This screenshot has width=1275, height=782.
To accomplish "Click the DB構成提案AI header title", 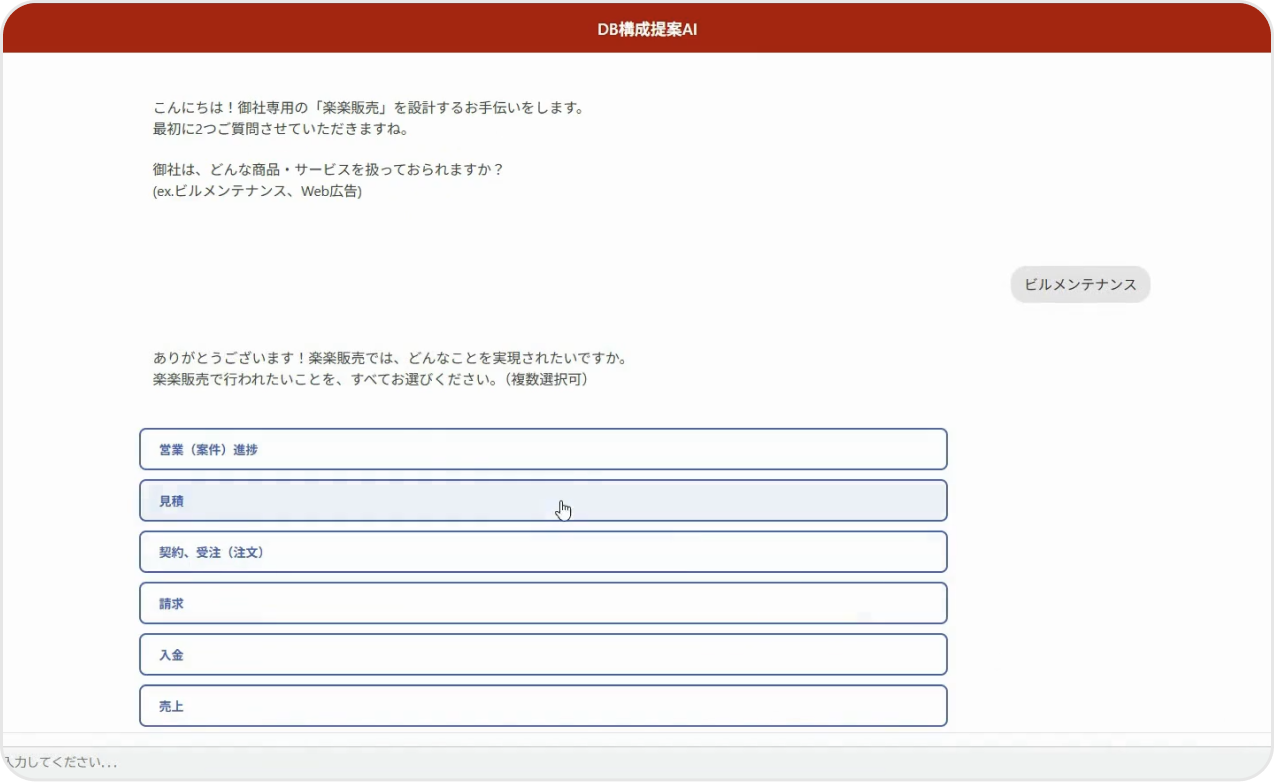I will pos(647,29).
